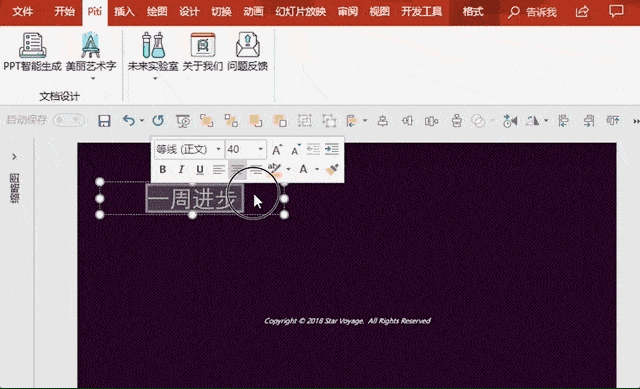Open 关于我们 window icon

203,45
